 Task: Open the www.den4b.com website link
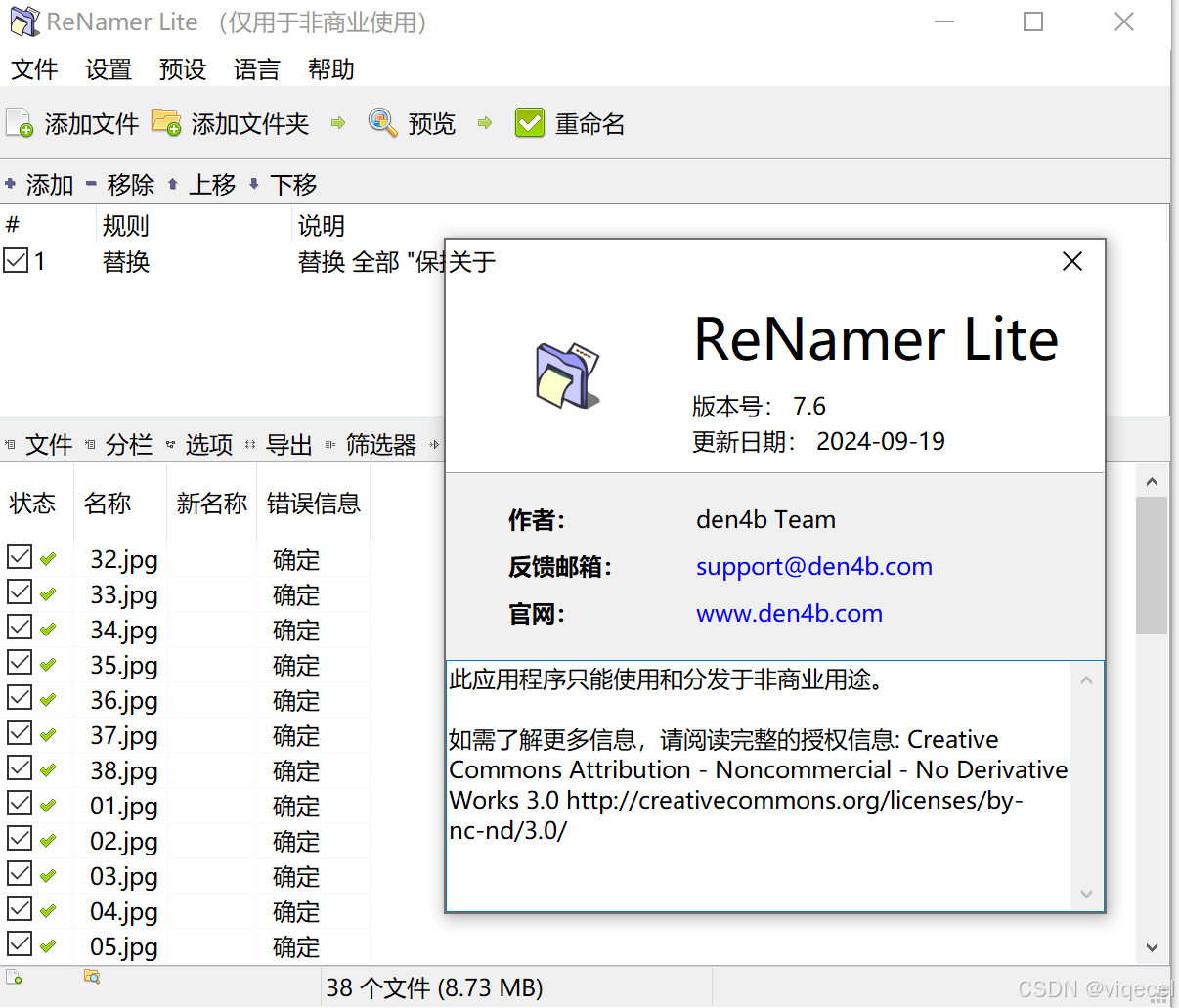(789, 614)
